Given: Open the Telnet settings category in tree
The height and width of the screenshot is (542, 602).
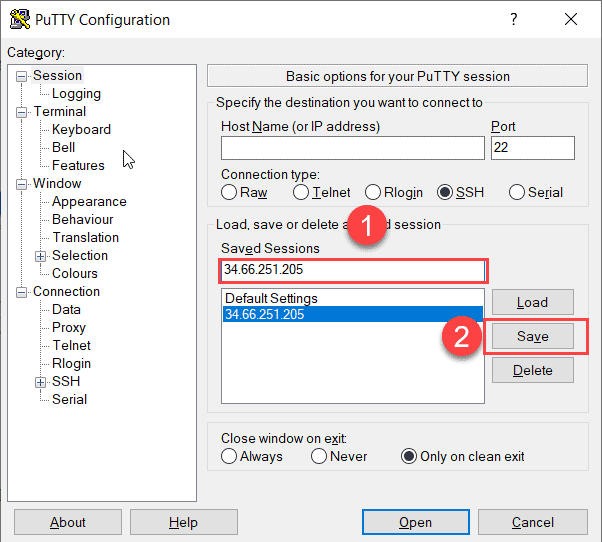Looking at the screenshot, I should click(x=71, y=346).
